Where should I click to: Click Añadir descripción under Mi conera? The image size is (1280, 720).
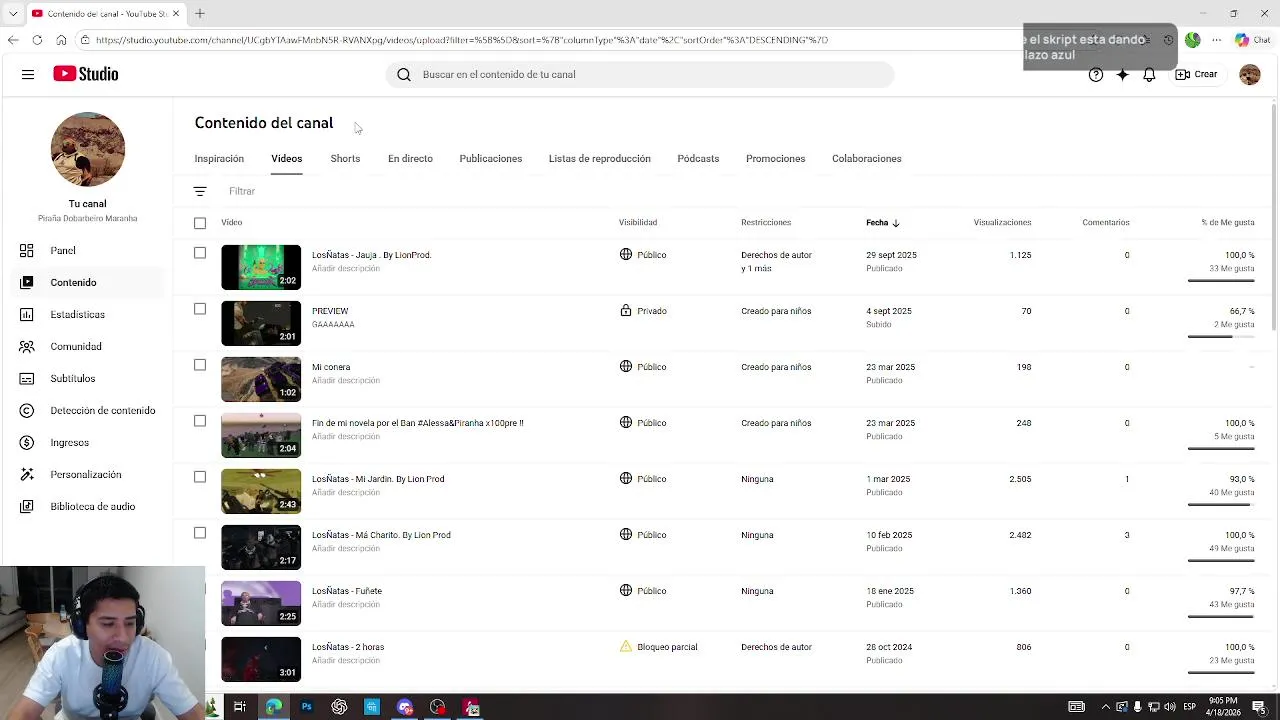point(346,380)
